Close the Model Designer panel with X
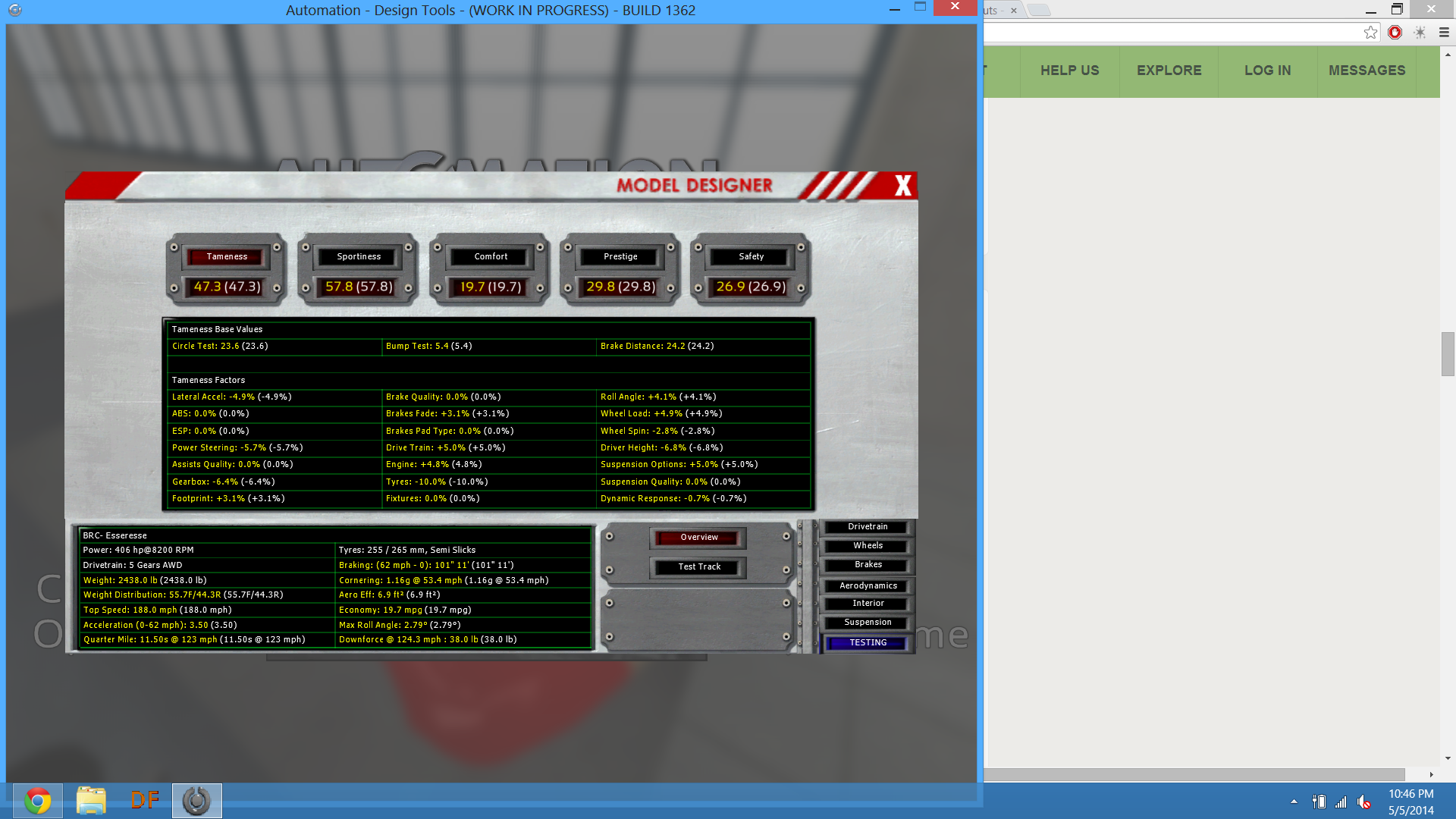The height and width of the screenshot is (819, 1456). coord(902,186)
